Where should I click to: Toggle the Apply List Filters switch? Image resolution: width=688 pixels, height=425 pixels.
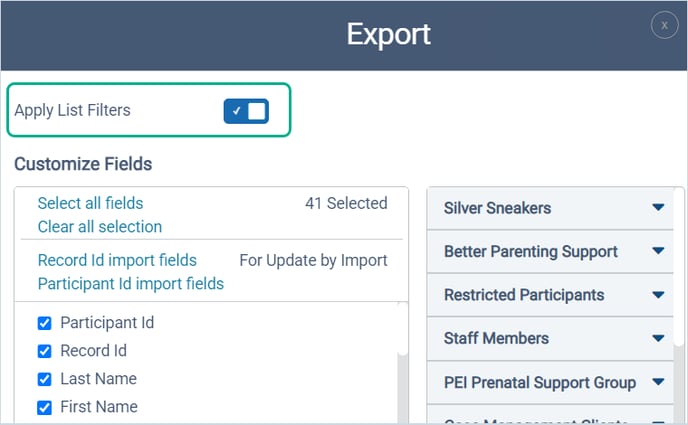246,111
